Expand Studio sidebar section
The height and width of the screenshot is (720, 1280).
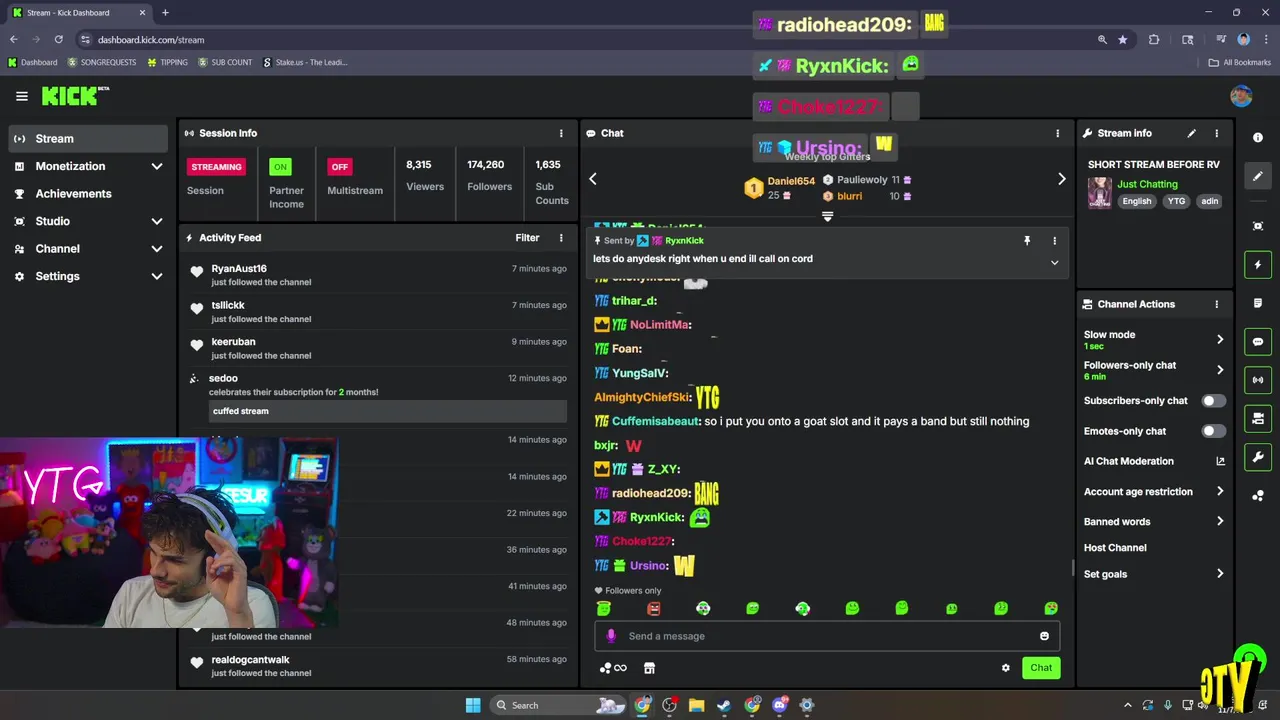pos(157,221)
